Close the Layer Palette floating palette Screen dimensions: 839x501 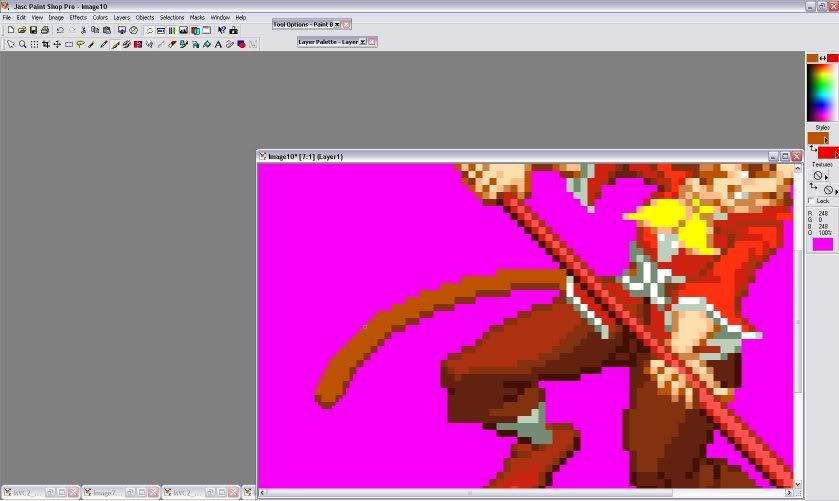[x=372, y=42]
